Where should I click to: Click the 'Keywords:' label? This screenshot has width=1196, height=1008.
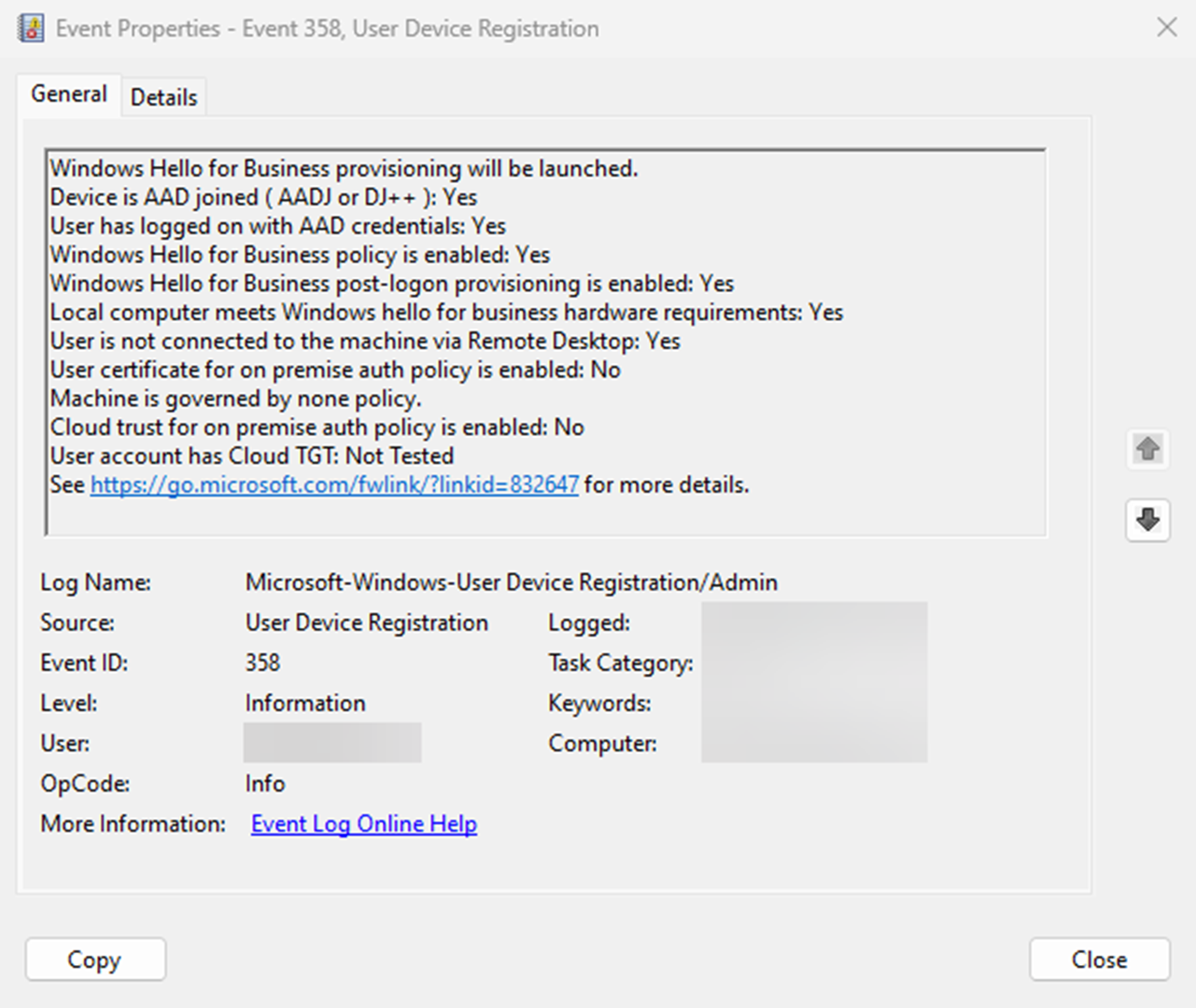599,703
